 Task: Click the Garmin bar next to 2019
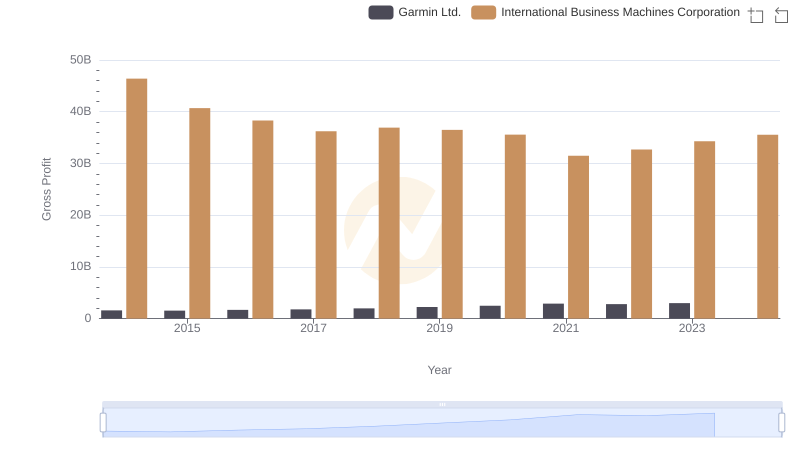point(427,313)
